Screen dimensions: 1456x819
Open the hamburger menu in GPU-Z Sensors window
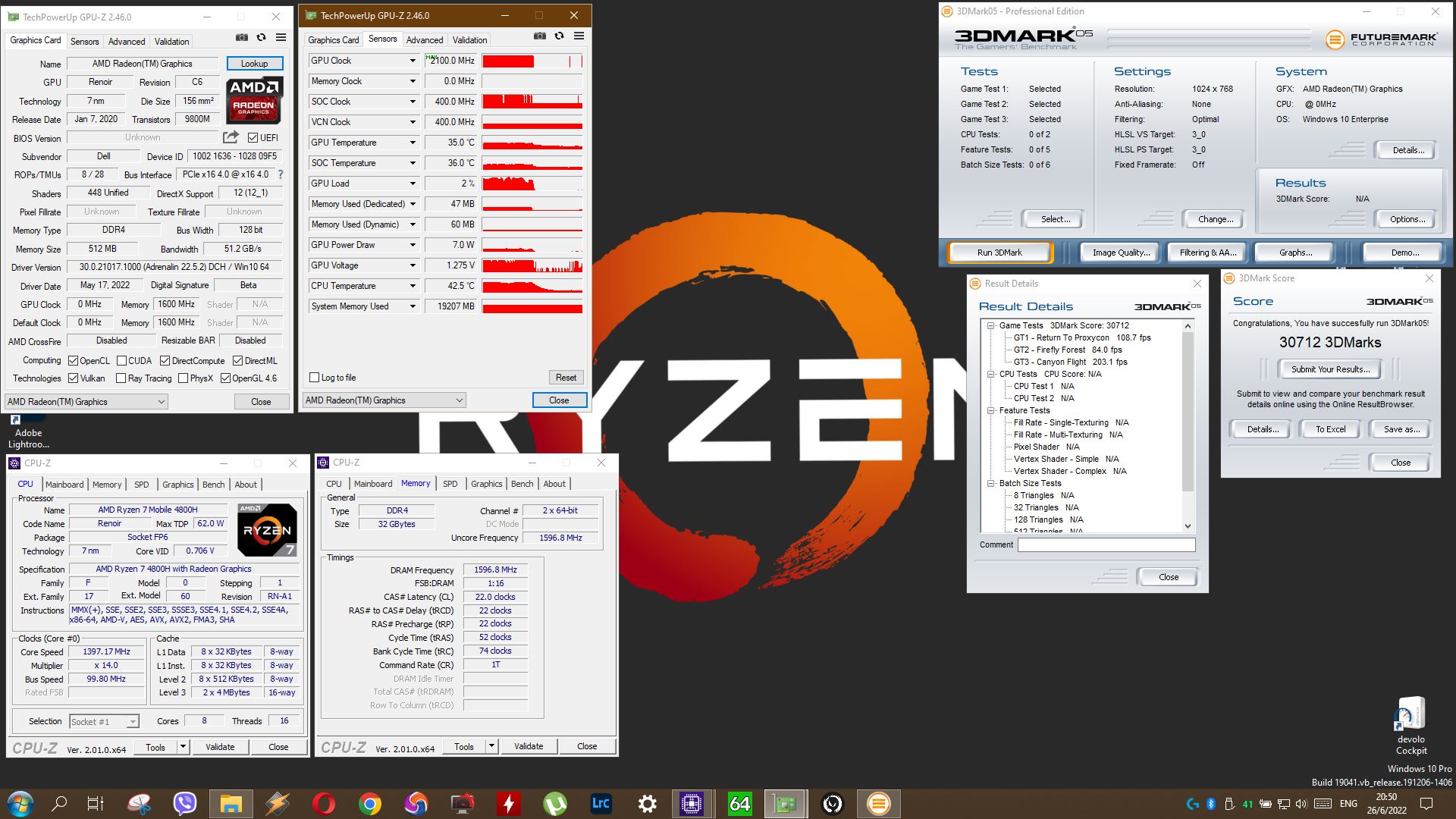(x=579, y=36)
